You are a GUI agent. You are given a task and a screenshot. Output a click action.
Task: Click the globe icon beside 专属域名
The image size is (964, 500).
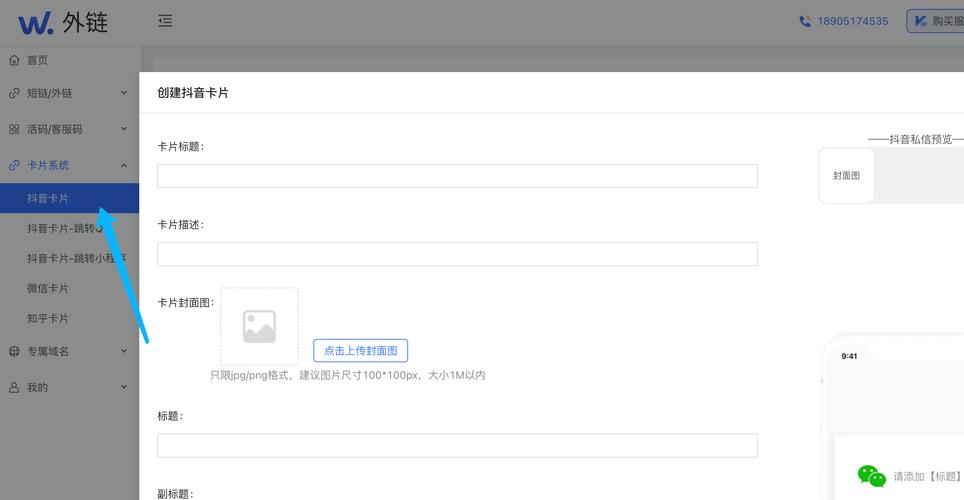point(14,351)
